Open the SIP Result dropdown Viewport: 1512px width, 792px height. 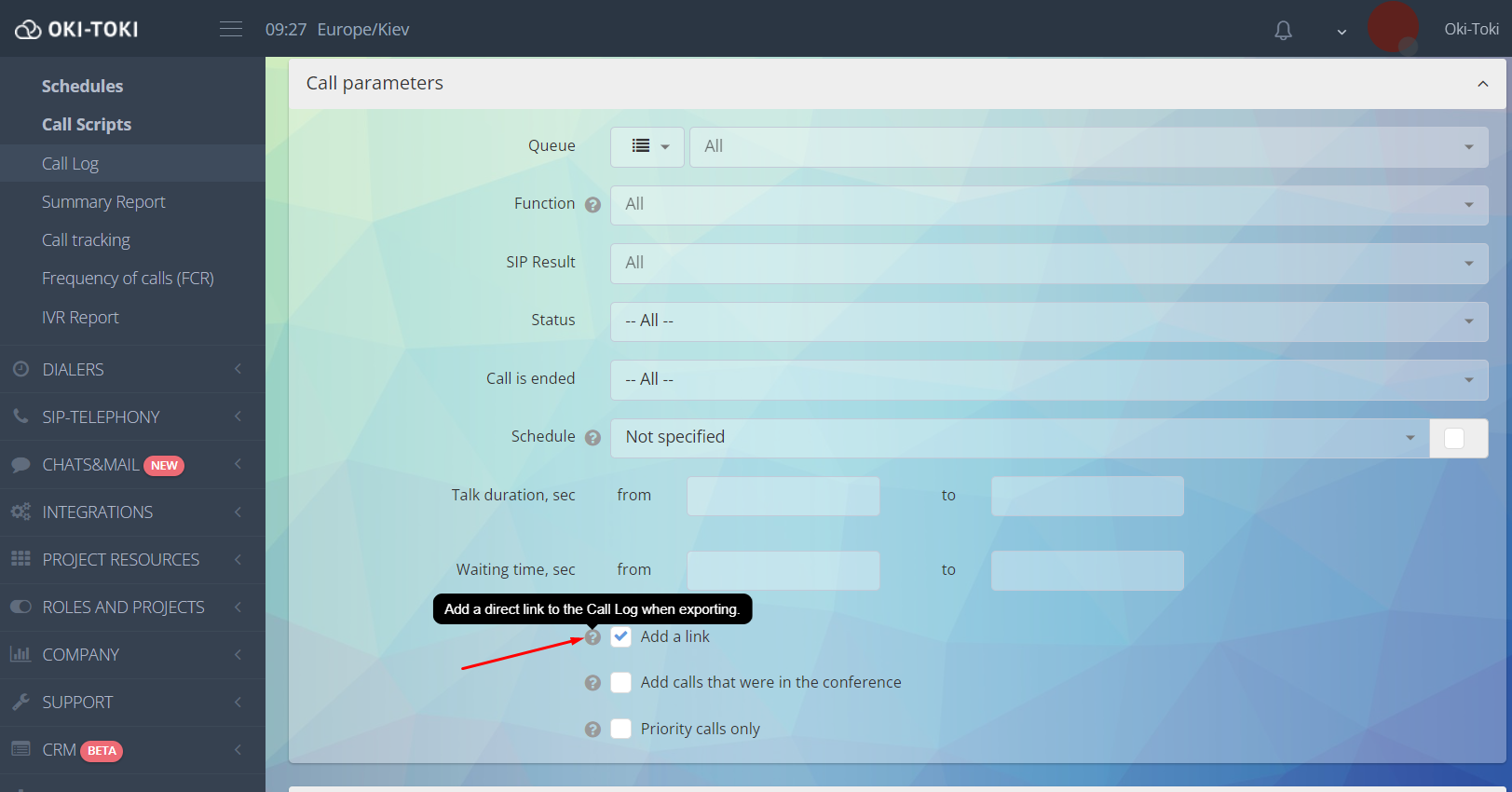tap(1048, 264)
